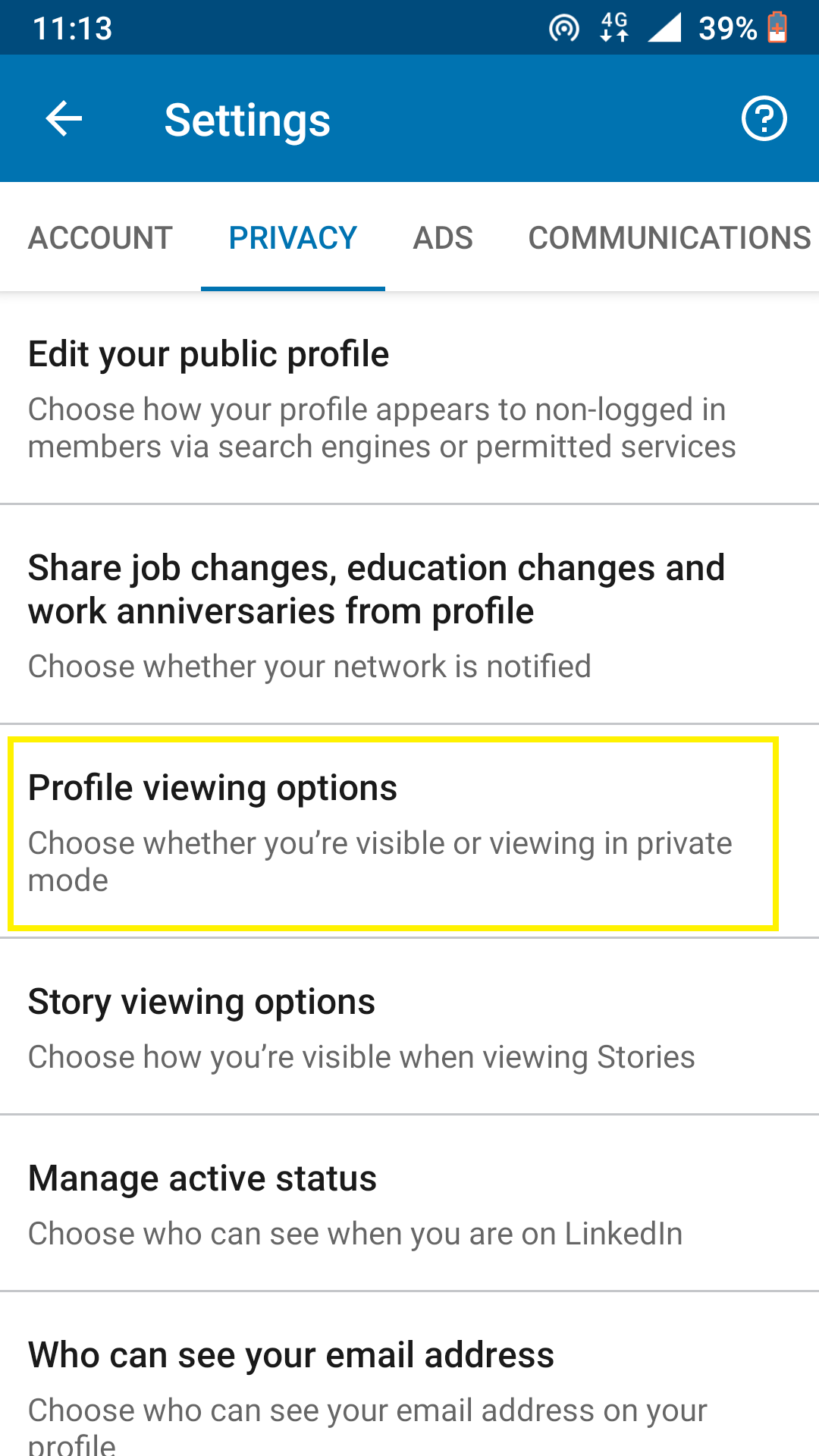The image size is (819, 1456).
Task: Tap the 11:13 clock in status bar
Action: click(x=73, y=29)
